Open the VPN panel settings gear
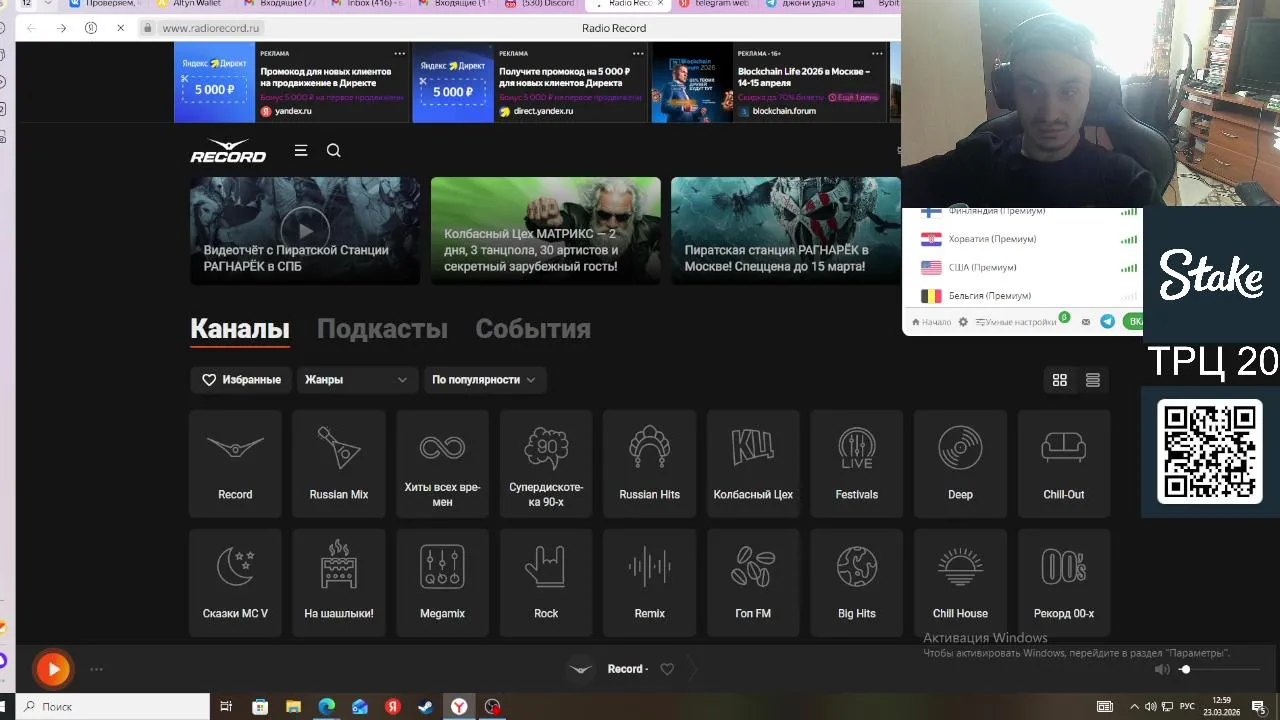 tap(963, 322)
